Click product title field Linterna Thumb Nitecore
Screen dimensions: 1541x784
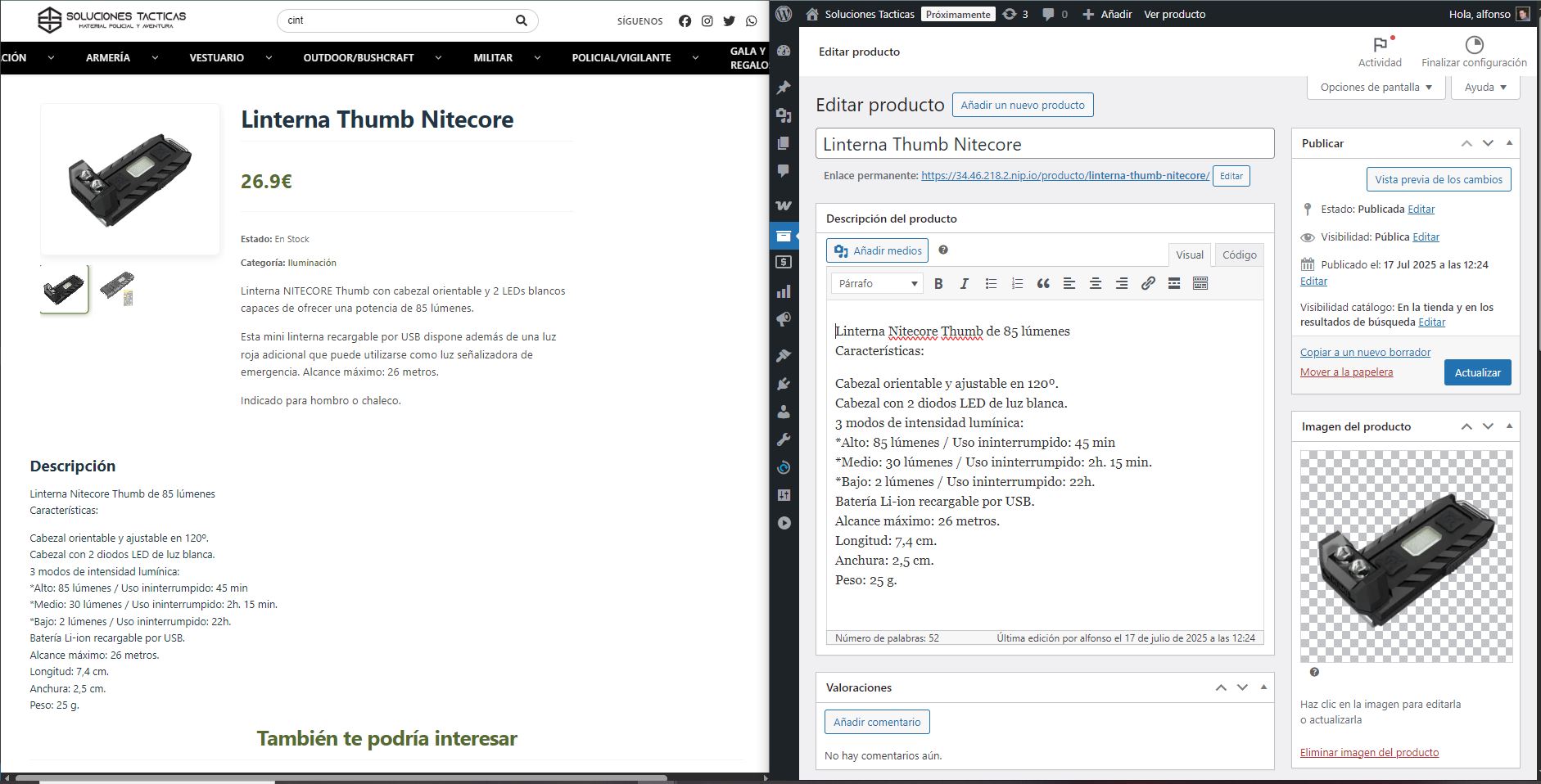click(1045, 144)
